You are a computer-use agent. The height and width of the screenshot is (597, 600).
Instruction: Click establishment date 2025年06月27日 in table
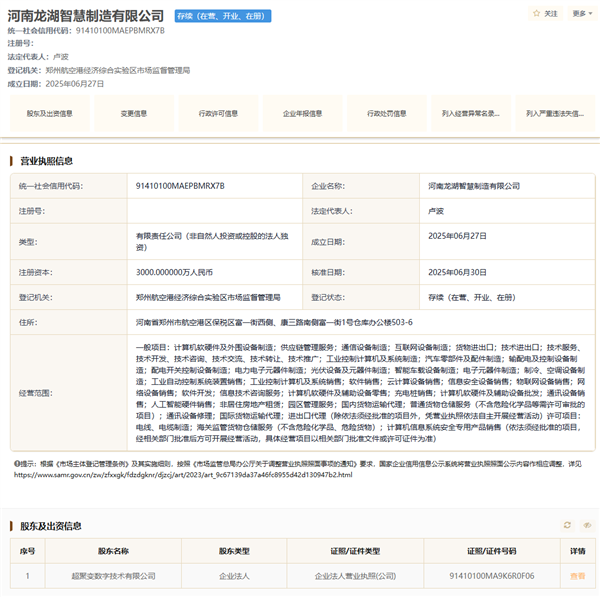point(457,236)
